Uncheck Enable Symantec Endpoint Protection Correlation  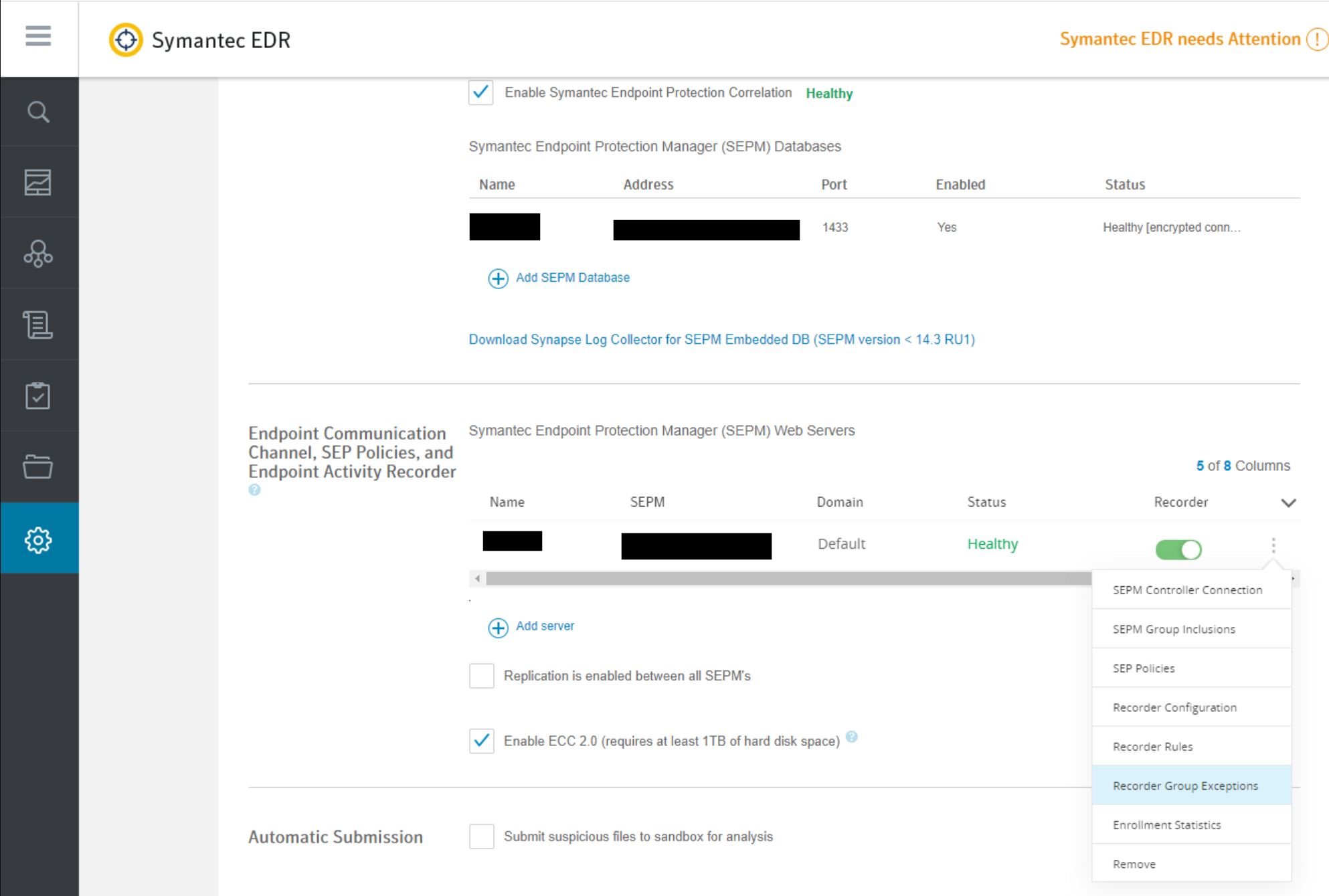coord(481,92)
